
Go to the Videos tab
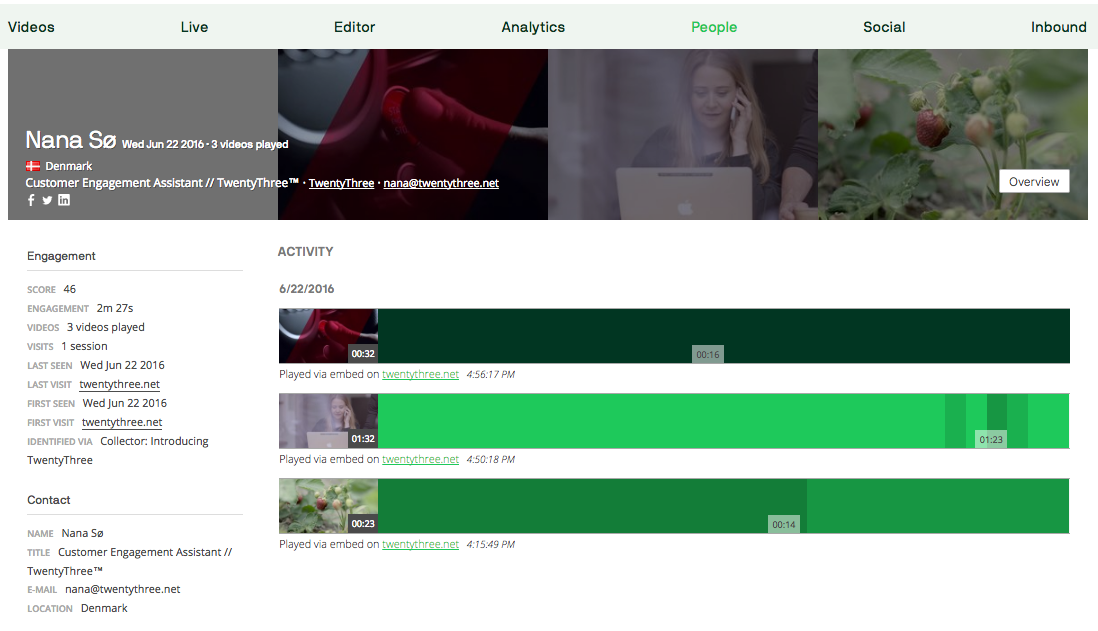31,27
